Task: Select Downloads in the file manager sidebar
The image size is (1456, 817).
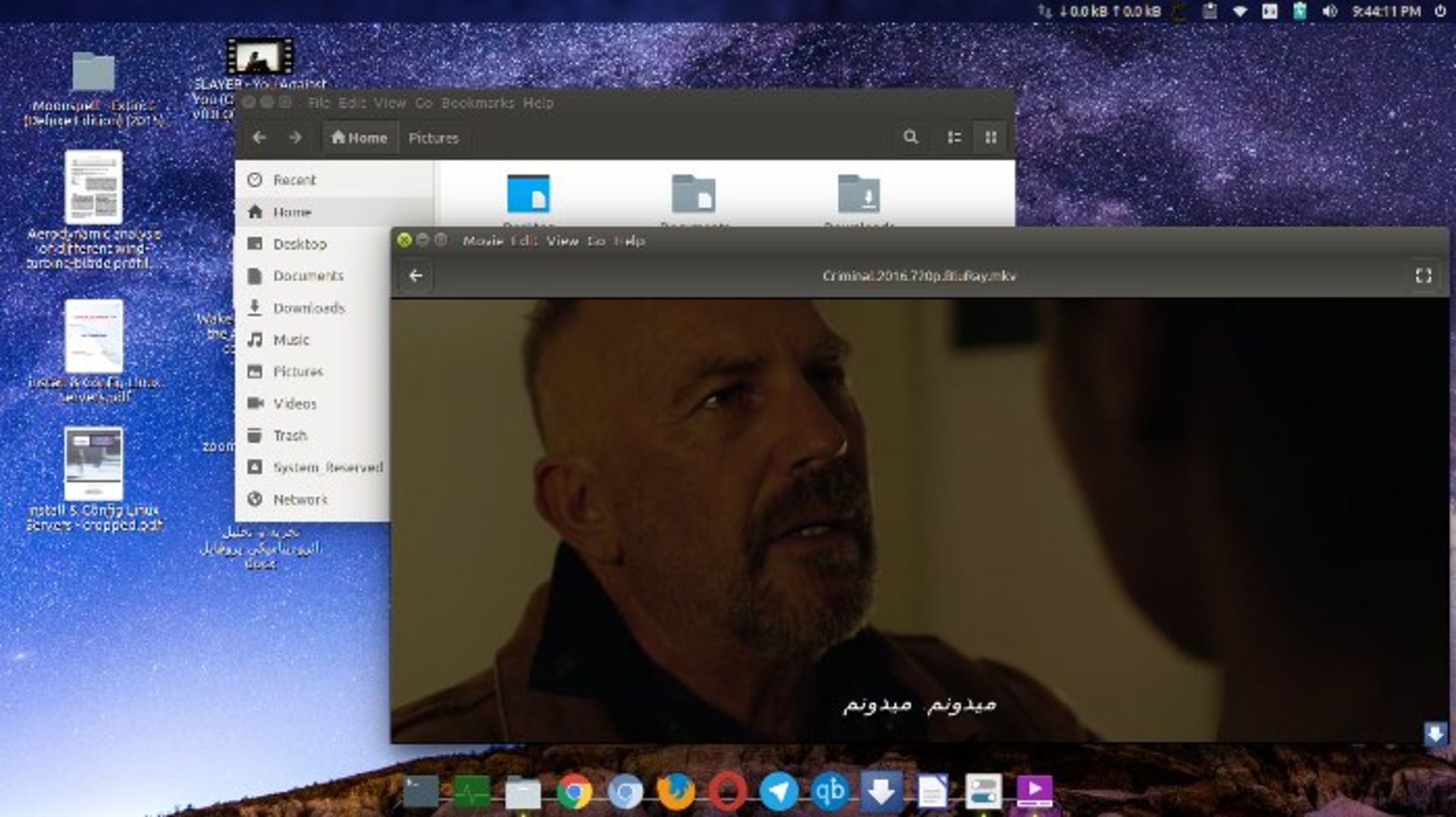Action: point(313,308)
